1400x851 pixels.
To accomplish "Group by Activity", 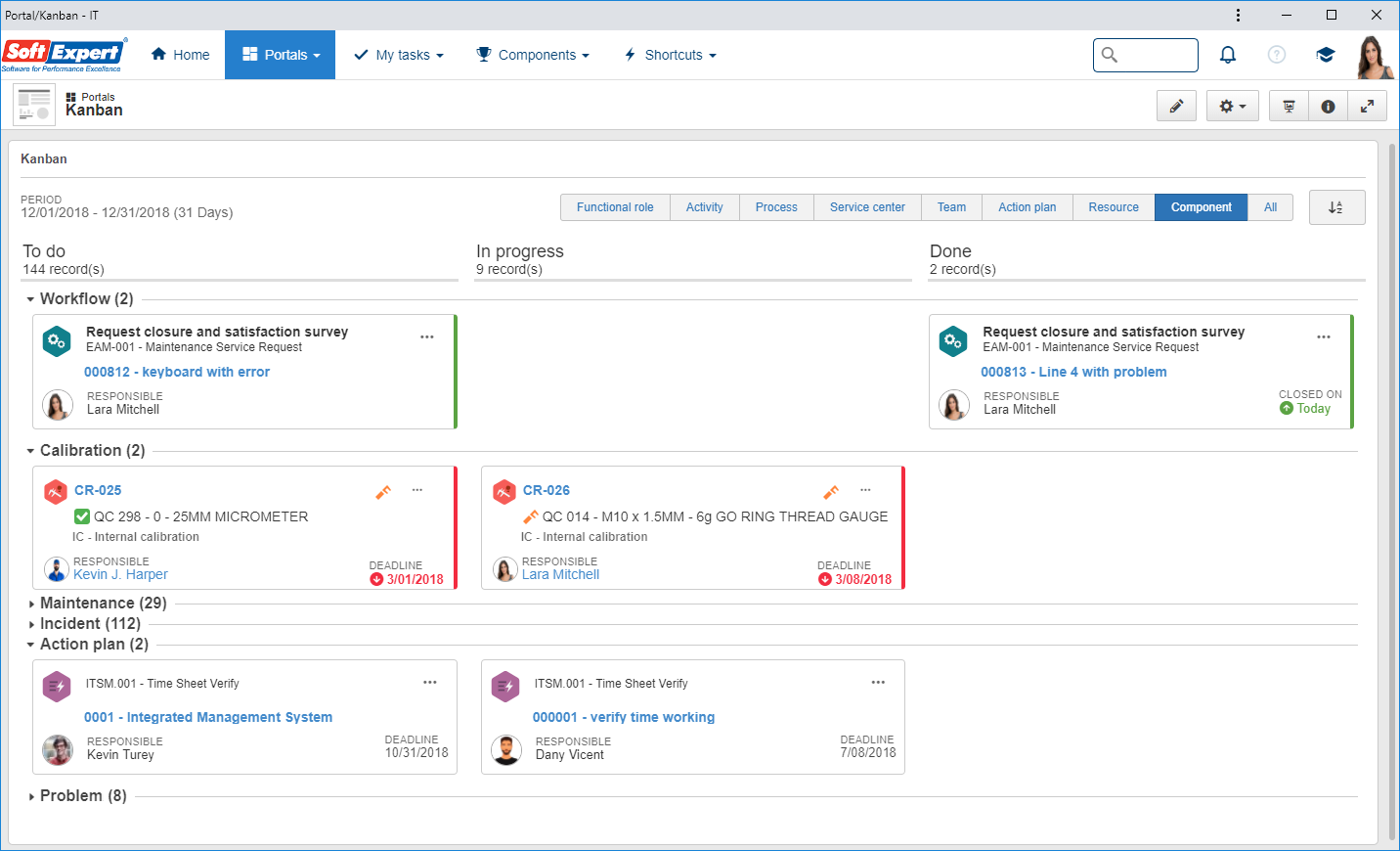I will coord(705,207).
